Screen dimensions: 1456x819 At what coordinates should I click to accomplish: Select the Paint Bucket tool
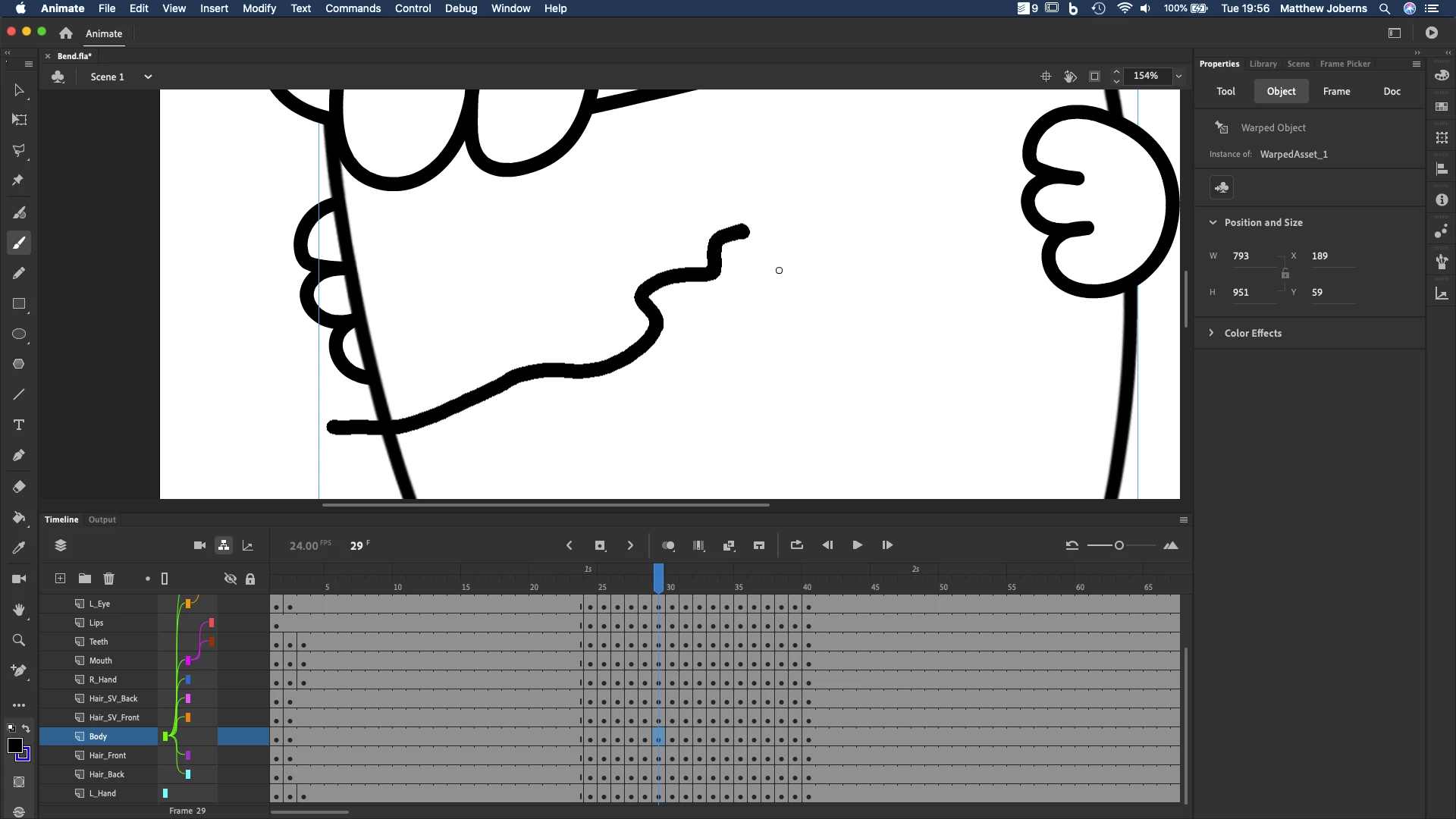pyautogui.click(x=19, y=517)
